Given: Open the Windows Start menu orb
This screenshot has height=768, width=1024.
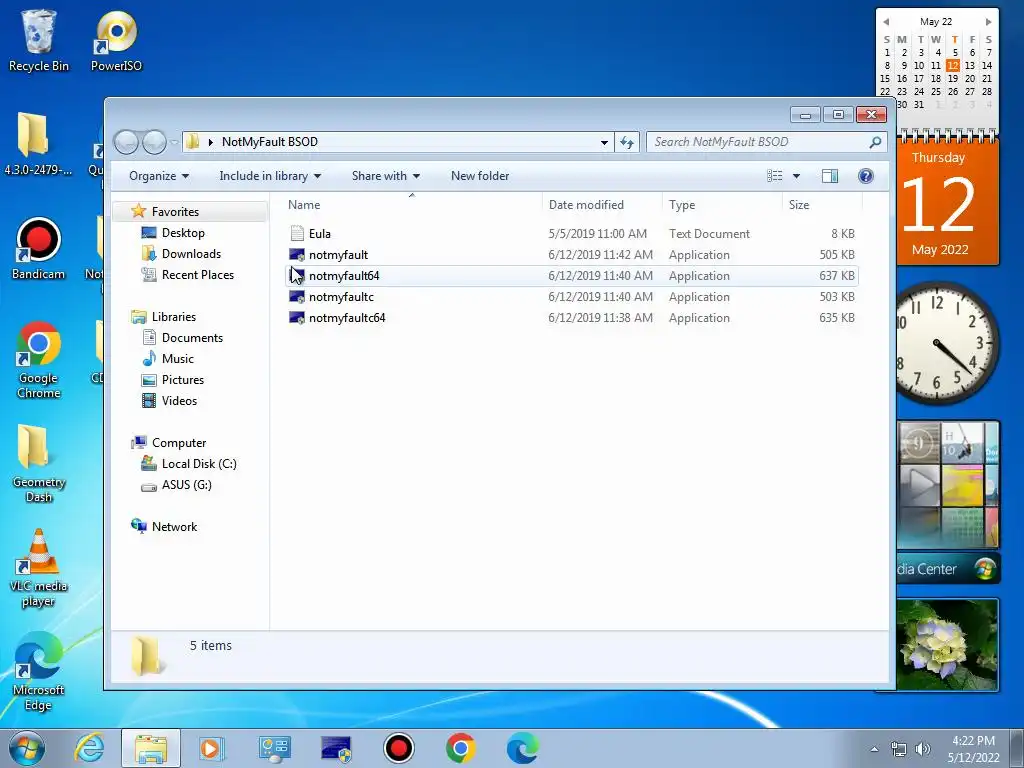Looking at the screenshot, I should pos(27,748).
